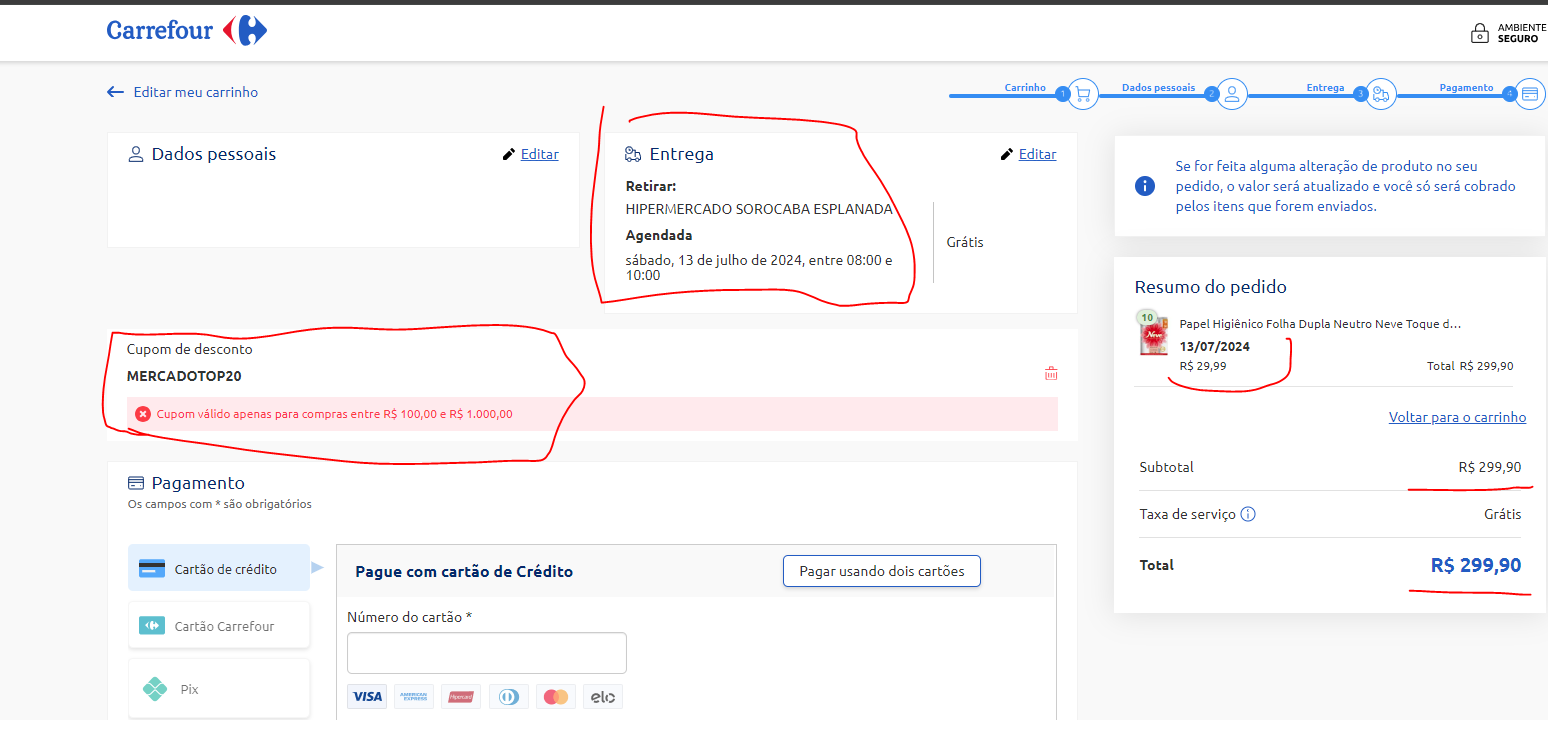
Task: Select the Entrega step truck icon
Action: point(1381,94)
